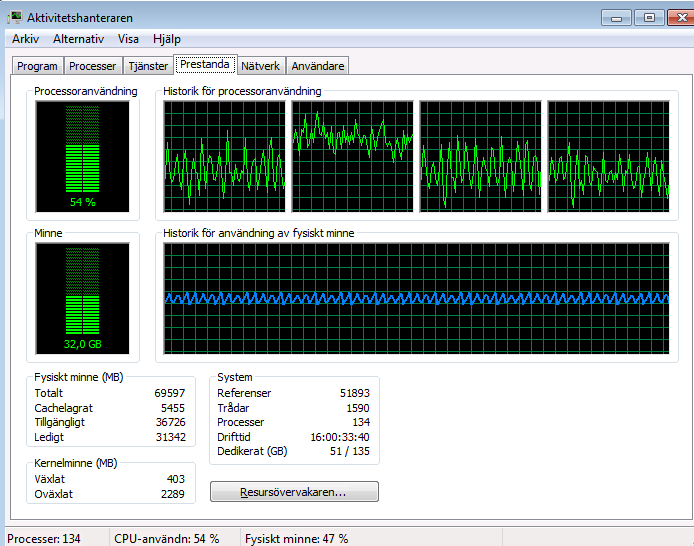Click the first CPU history graph
Viewport: 694px width, 546px height.
tap(225, 155)
